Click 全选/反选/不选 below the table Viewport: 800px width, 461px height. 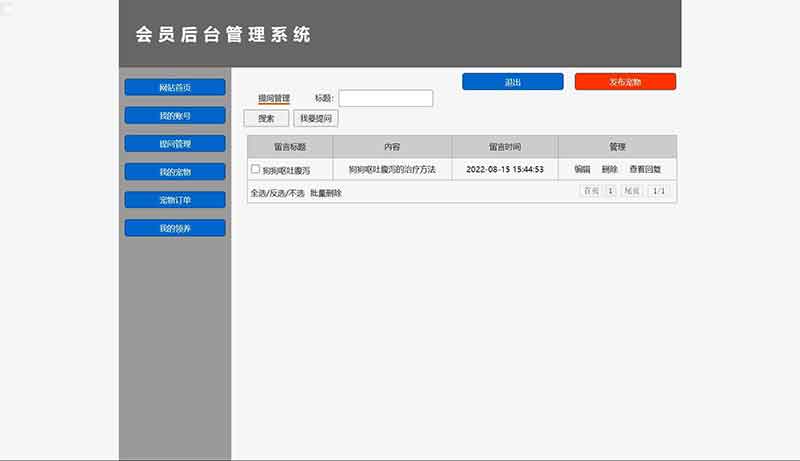277,193
